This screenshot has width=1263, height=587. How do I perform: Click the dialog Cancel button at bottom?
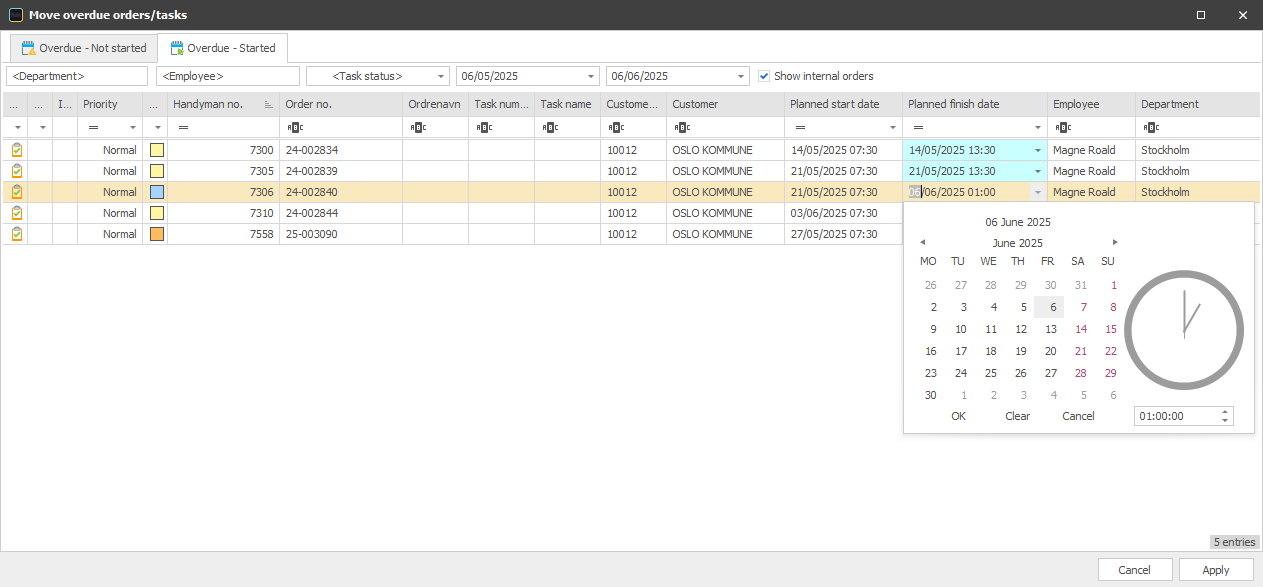pos(1135,570)
